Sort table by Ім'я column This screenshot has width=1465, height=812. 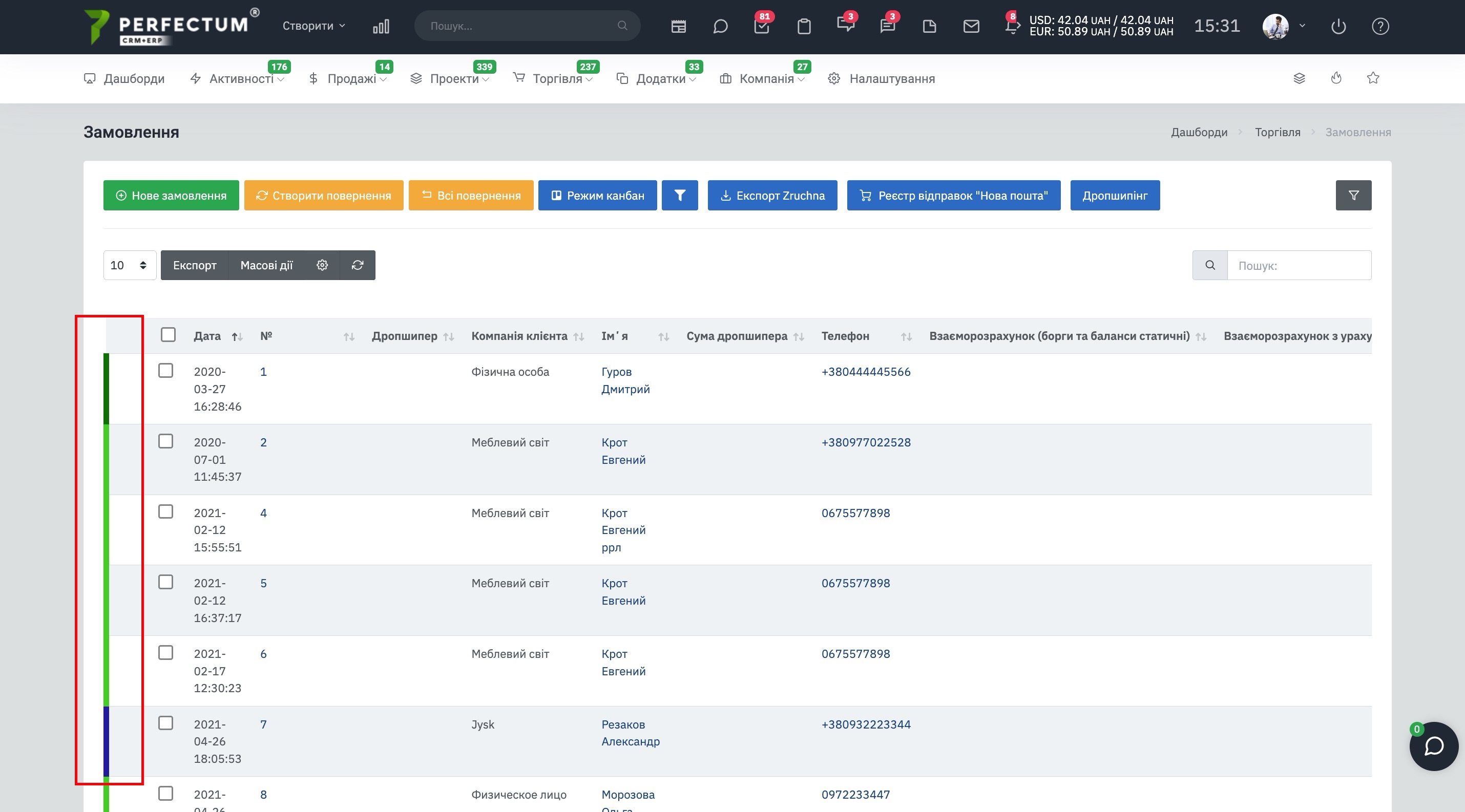point(635,336)
